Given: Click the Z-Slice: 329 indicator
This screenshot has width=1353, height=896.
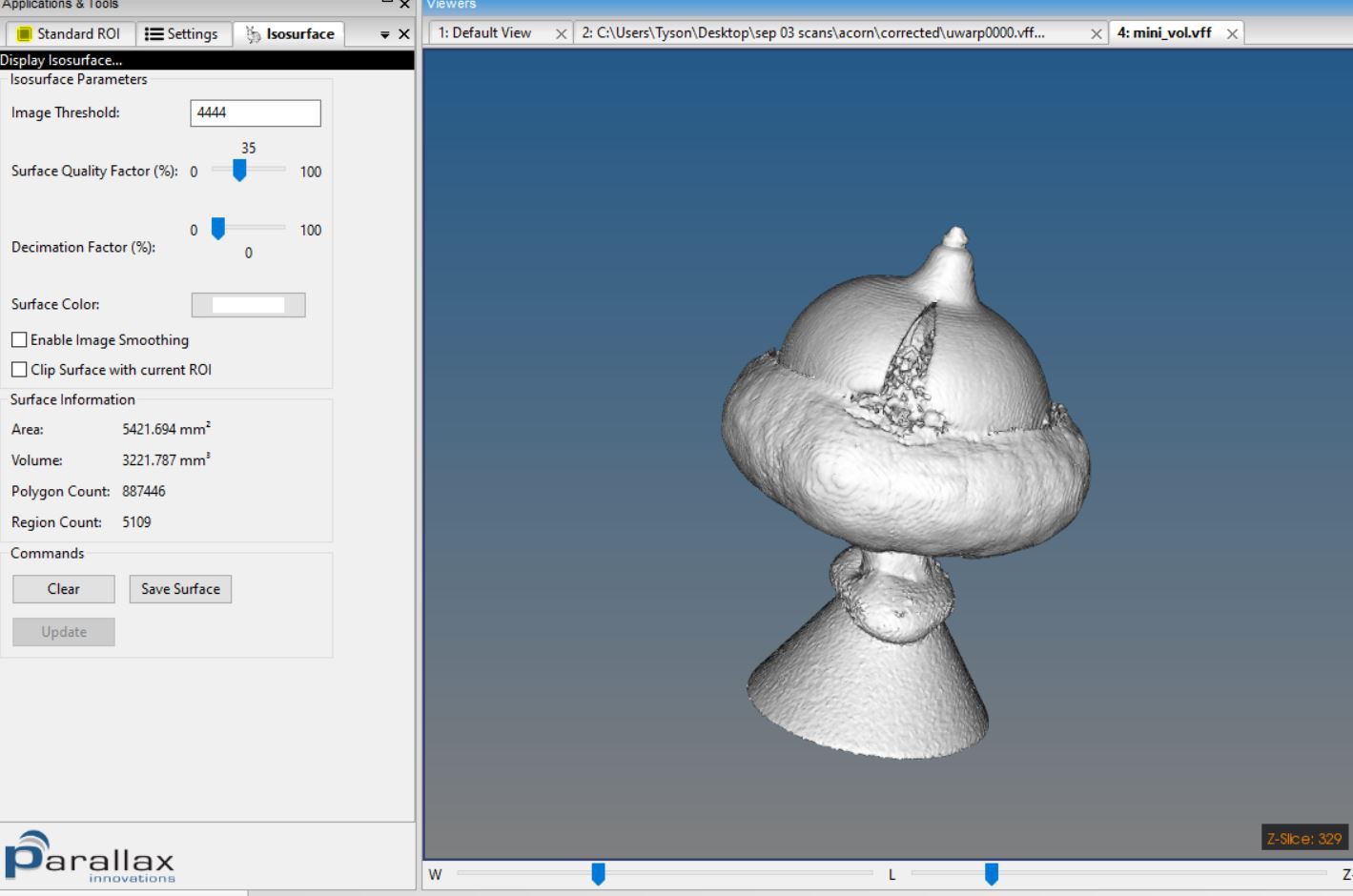Looking at the screenshot, I should pos(1303,839).
